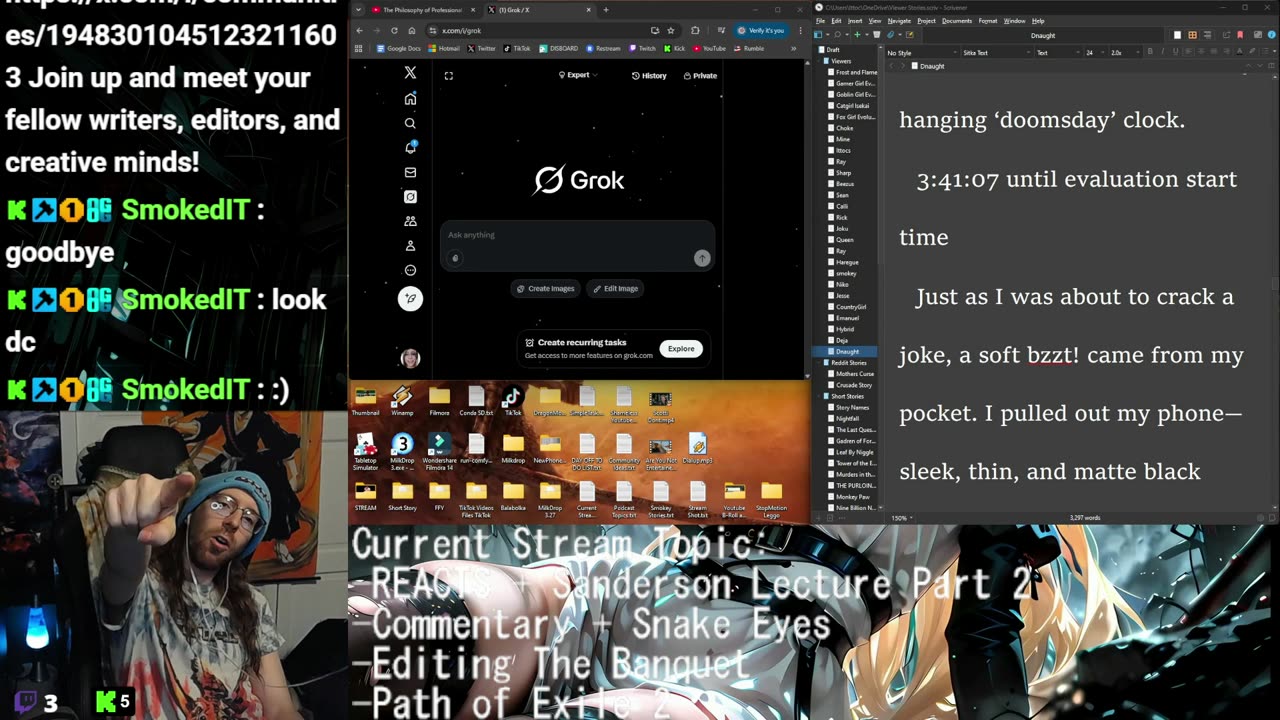
Task: Toggle Underline formatting in Scrivener
Action: click(x=1175, y=52)
